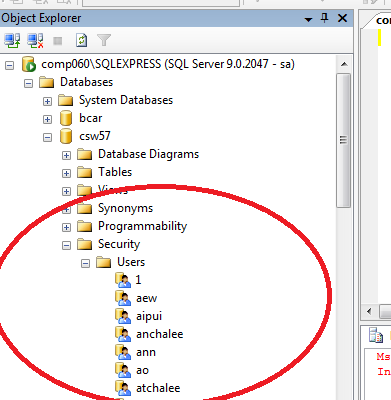The height and width of the screenshot is (400, 391).
Task: Click the Tables folder icon
Action: coord(84,172)
